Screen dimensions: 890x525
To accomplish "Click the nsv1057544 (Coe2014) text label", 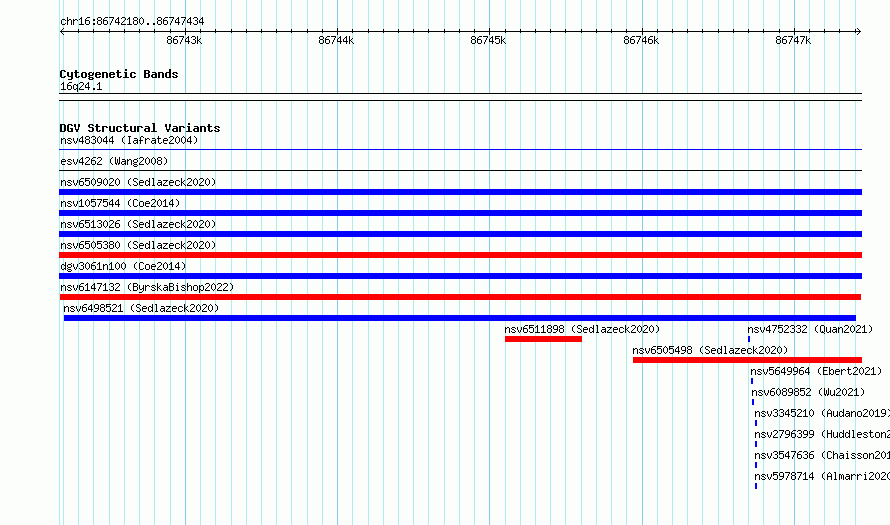I will (x=120, y=203).
